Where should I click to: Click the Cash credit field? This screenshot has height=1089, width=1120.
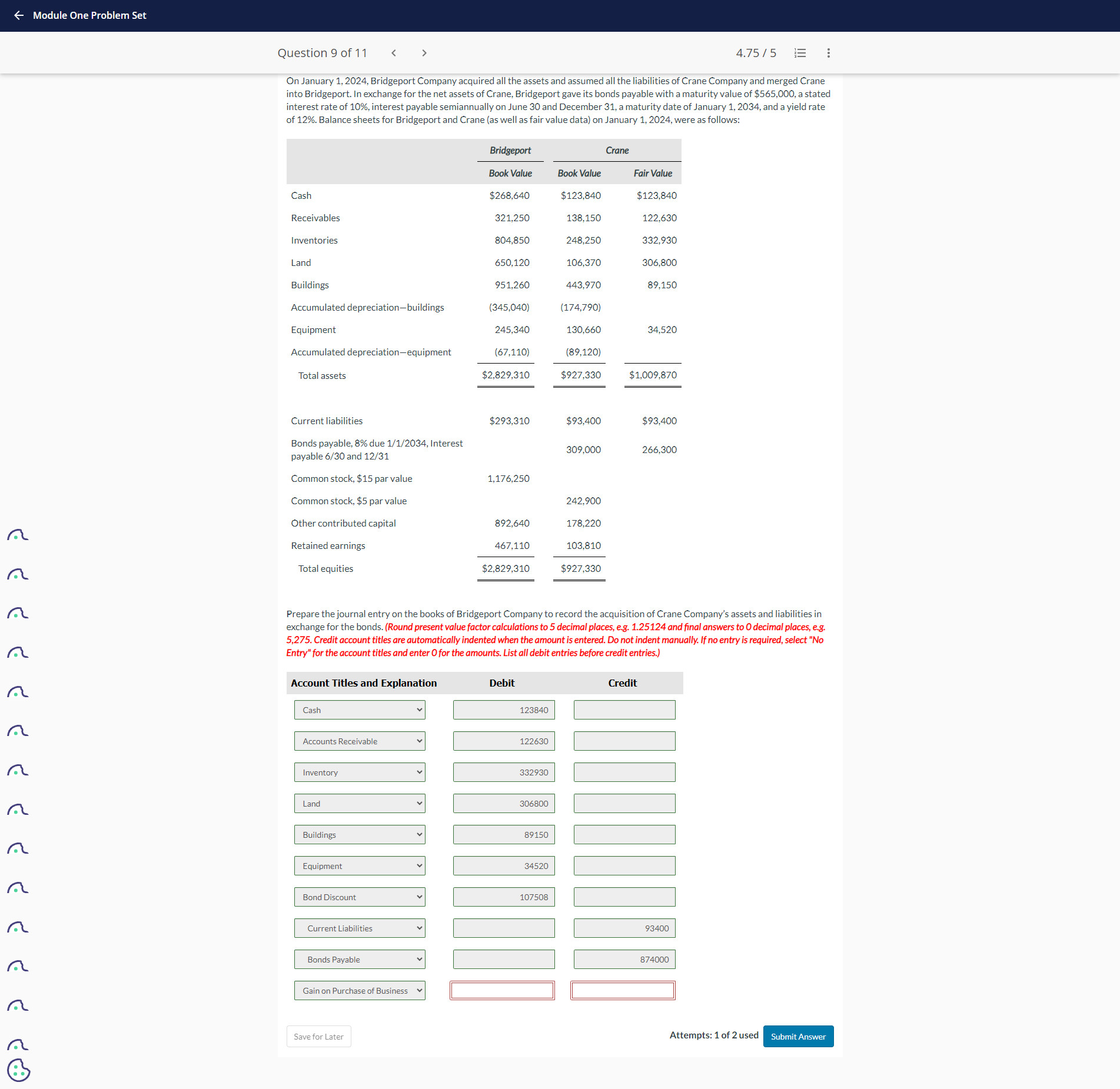click(x=624, y=710)
